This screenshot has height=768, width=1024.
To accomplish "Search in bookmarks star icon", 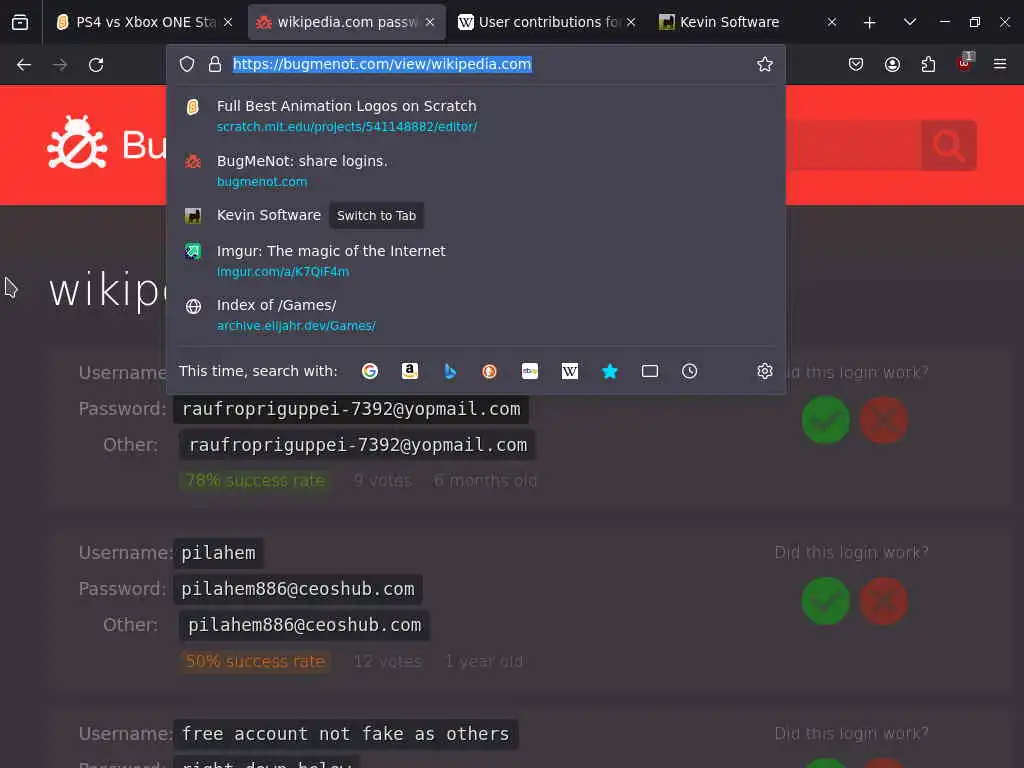I will (609, 371).
